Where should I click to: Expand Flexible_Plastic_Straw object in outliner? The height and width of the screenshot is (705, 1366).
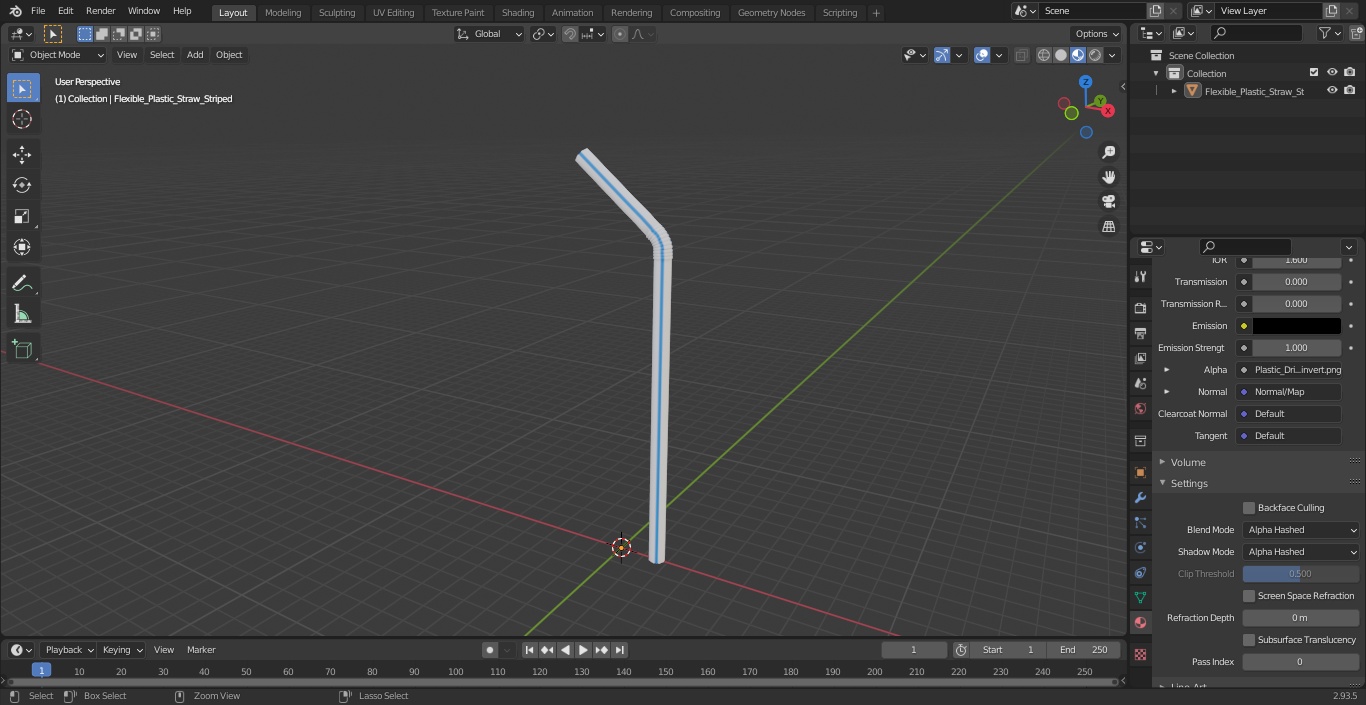coord(1174,91)
